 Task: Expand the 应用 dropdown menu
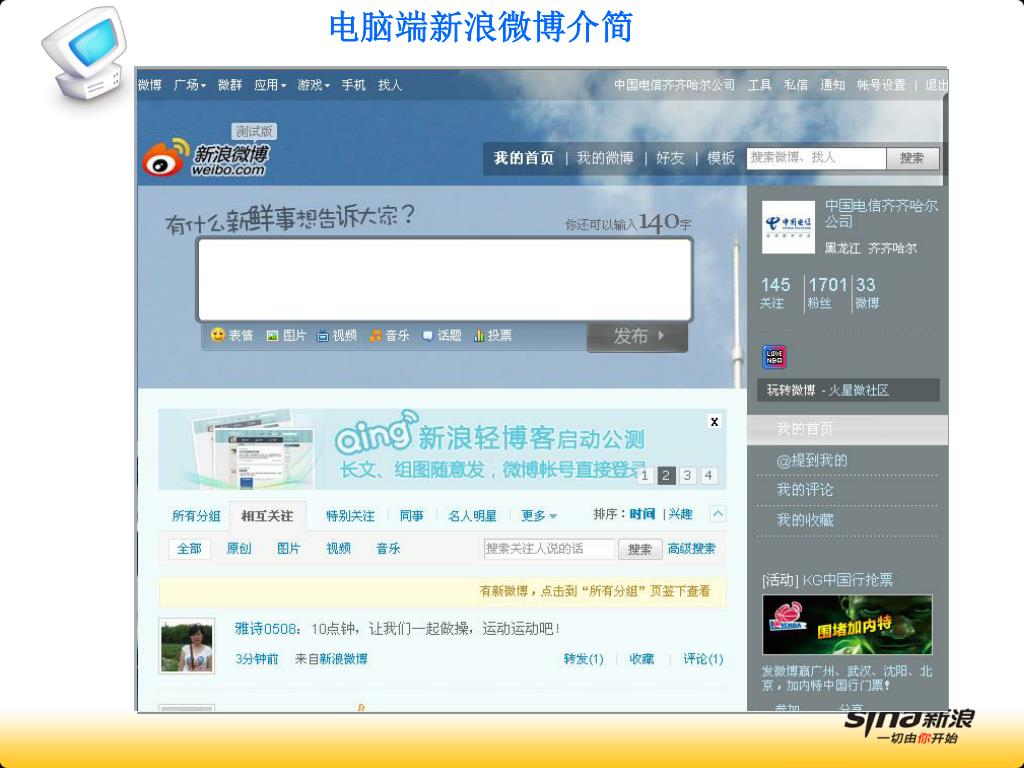point(270,85)
